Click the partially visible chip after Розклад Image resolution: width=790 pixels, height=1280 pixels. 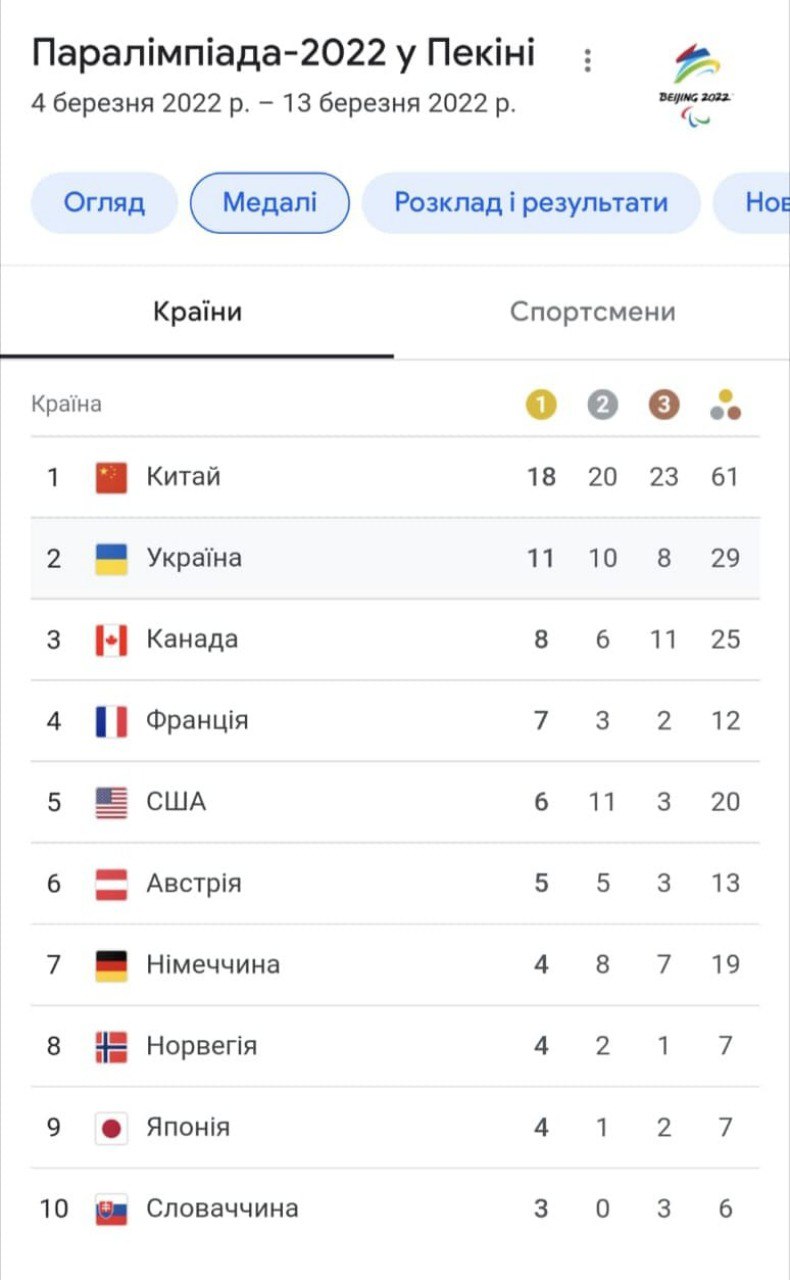(760, 203)
